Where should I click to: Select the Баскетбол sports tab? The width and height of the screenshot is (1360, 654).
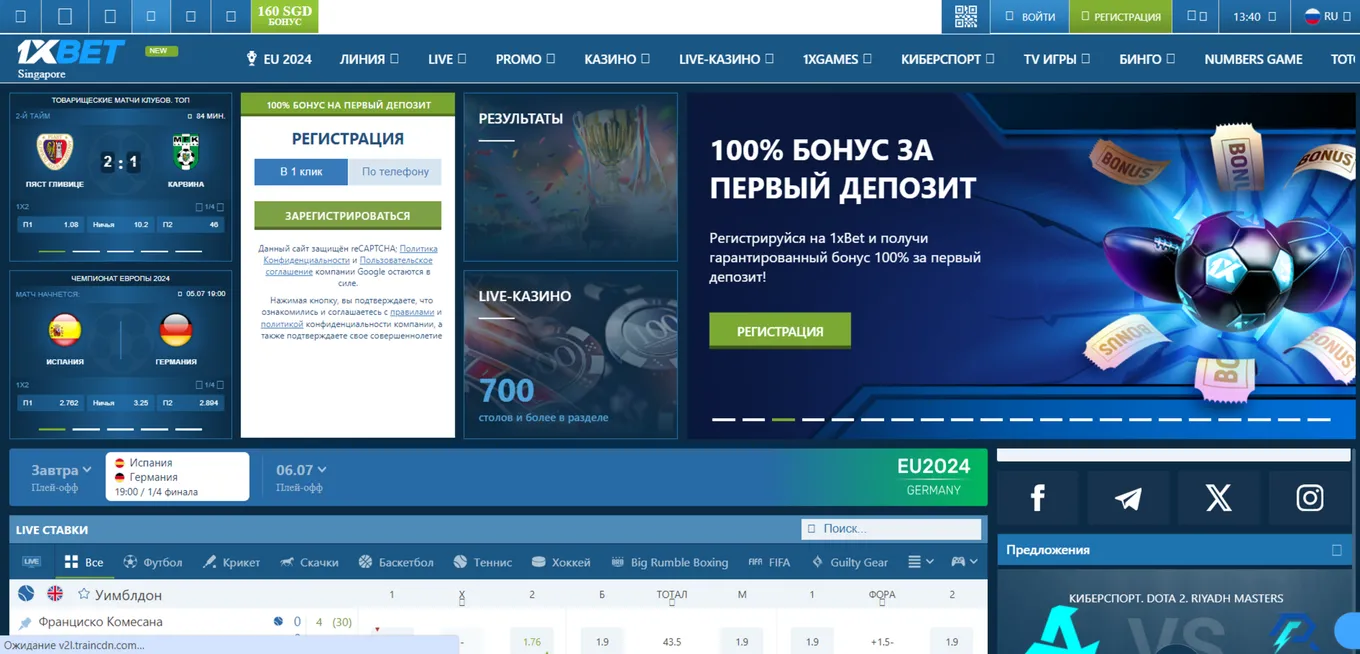pyautogui.click(x=395, y=562)
